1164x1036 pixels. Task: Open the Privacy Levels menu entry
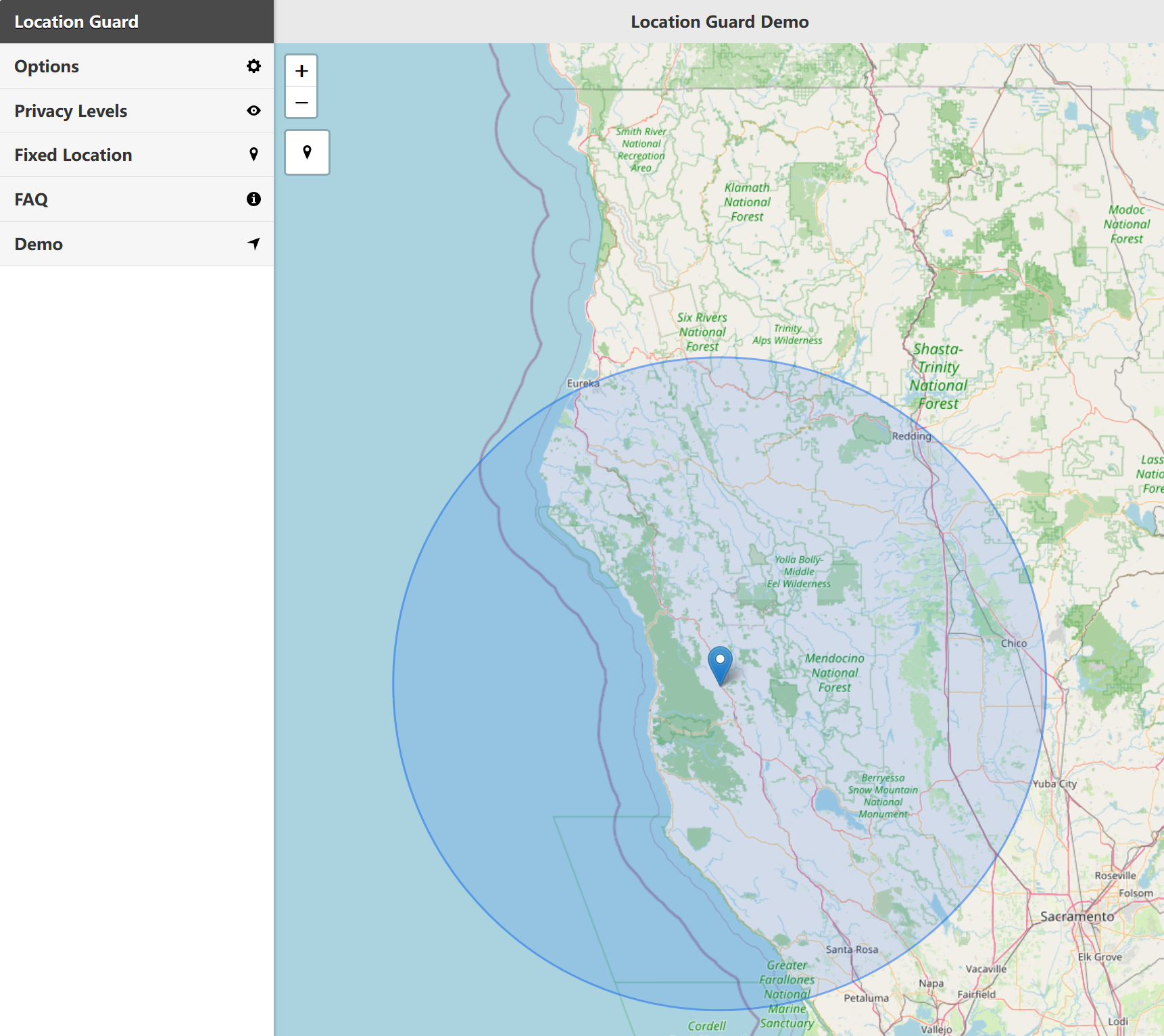click(71, 110)
